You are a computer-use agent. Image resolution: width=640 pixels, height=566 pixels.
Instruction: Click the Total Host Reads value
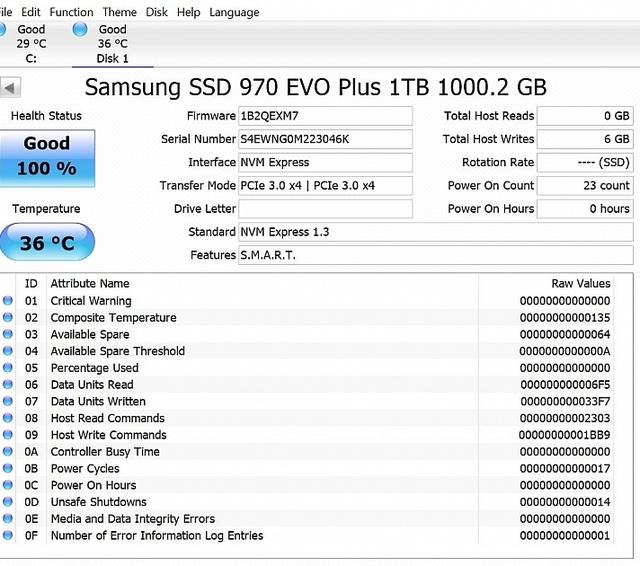pyautogui.click(x=585, y=116)
